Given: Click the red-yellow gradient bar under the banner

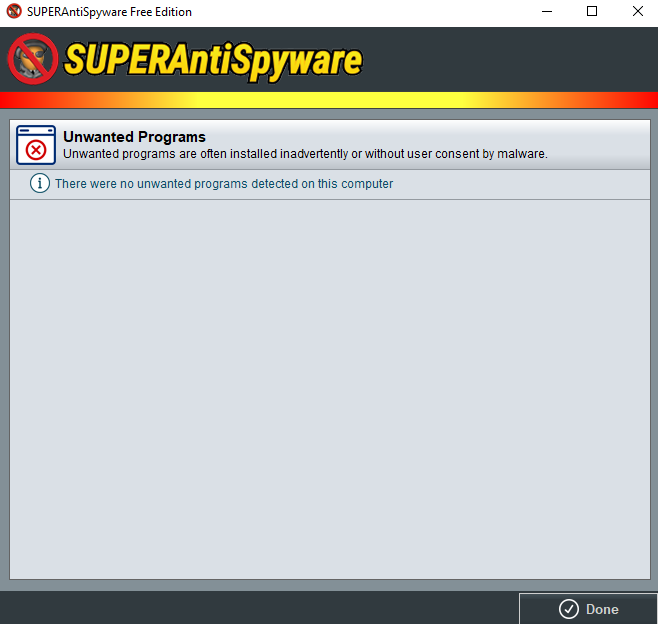Looking at the screenshot, I should (x=329, y=100).
